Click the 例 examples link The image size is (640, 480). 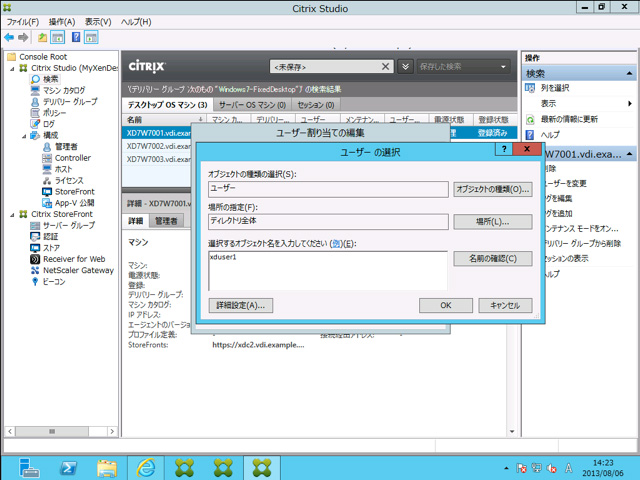click(x=336, y=244)
